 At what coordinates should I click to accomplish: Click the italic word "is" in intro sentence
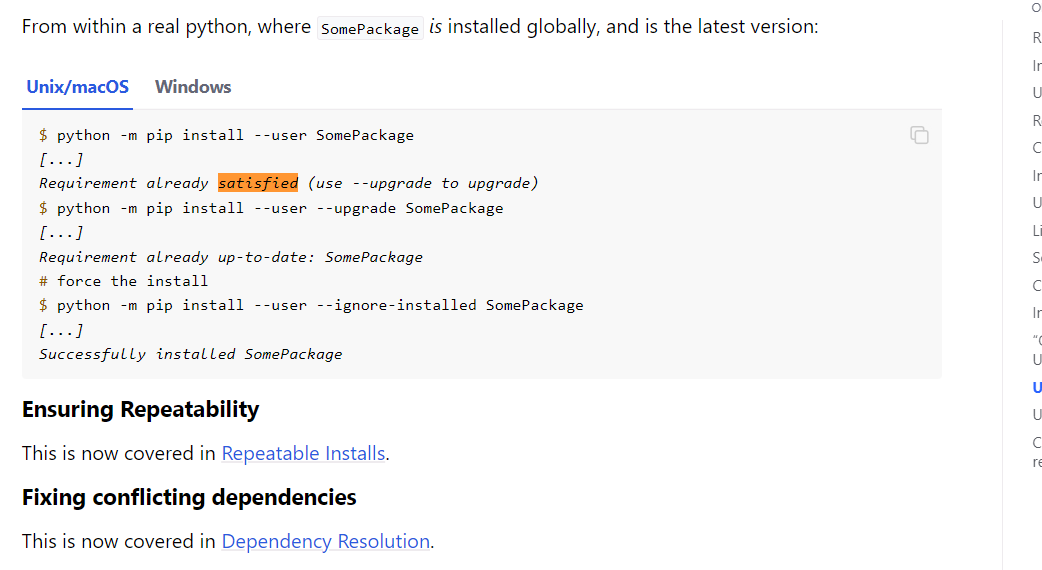tap(435, 27)
